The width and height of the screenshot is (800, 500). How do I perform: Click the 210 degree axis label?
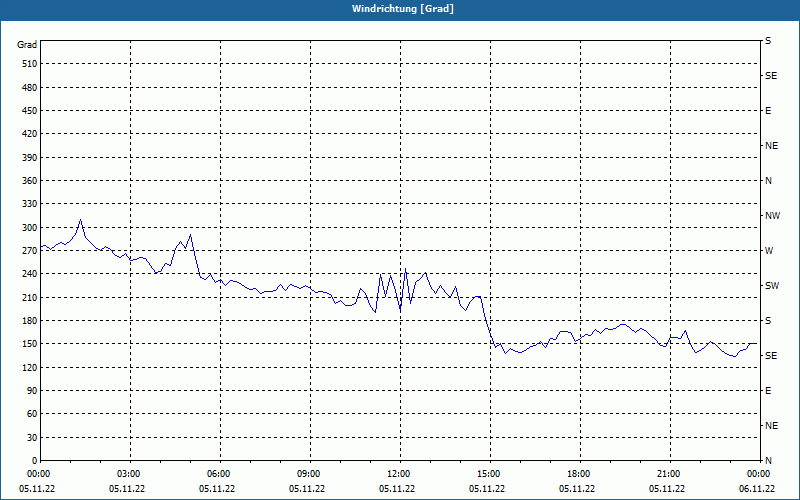[30, 297]
